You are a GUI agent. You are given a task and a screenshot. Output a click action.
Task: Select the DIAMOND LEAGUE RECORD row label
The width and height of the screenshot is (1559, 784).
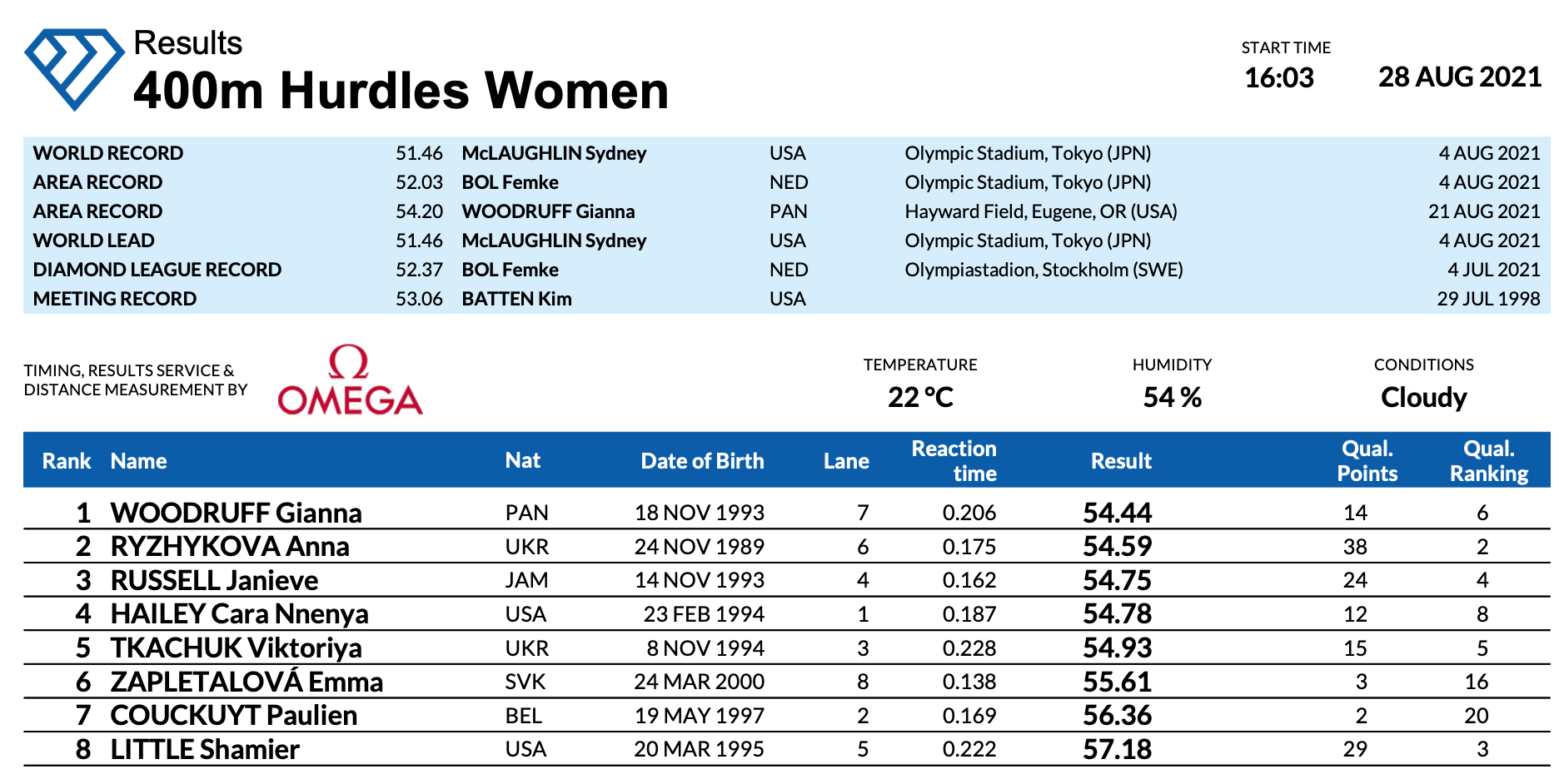click(x=157, y=270)
